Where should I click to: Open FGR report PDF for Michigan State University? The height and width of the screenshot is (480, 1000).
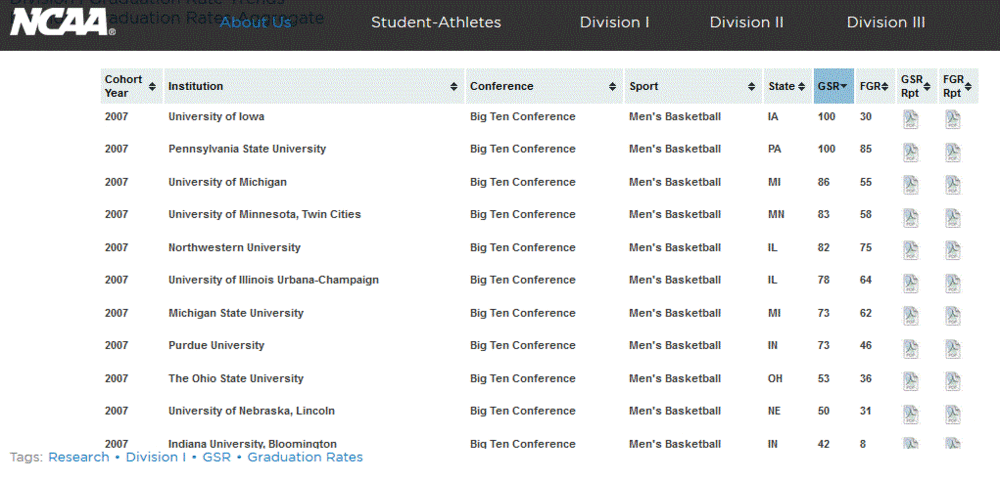[x=953, y=317]
